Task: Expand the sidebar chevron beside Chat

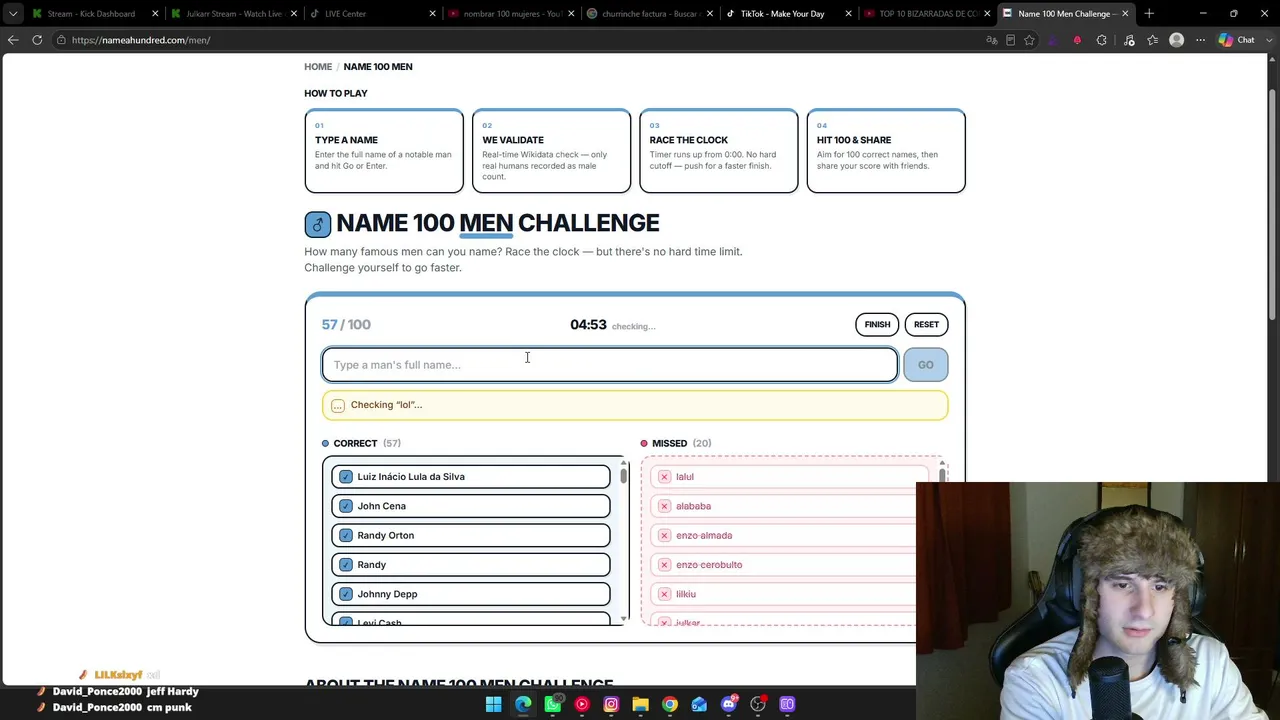Action: tap(1267, 40)
